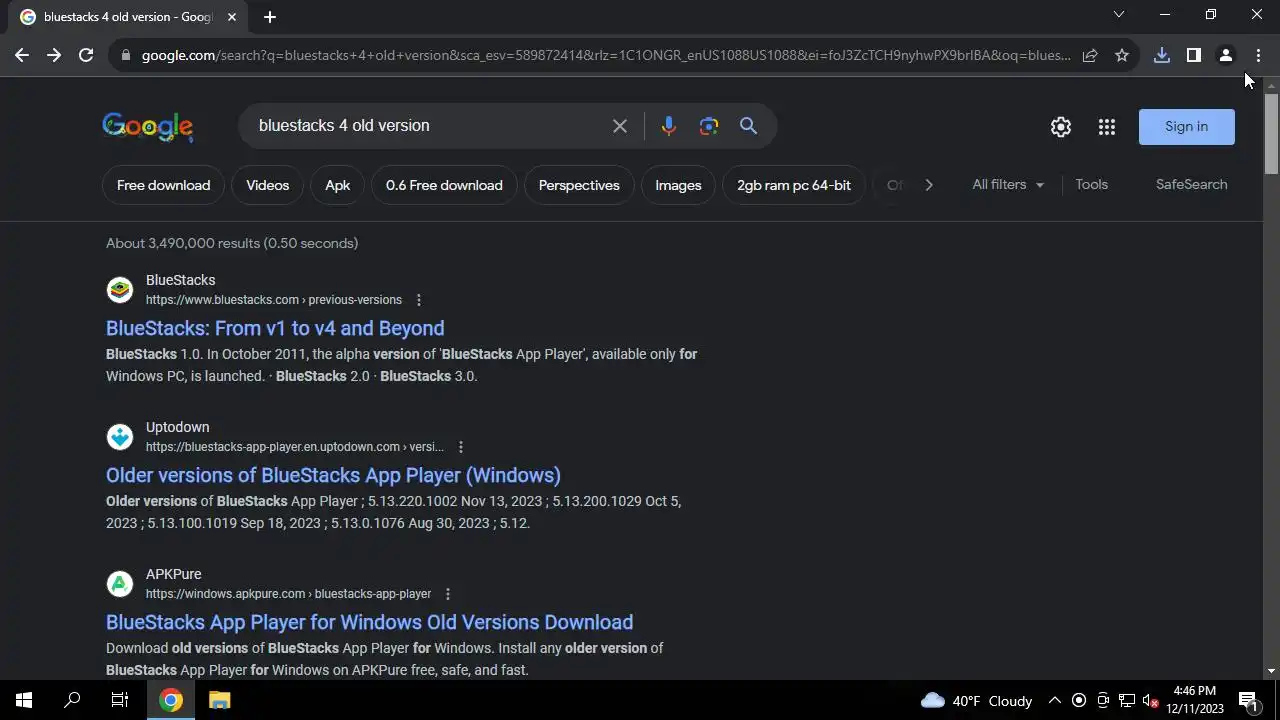Go to Google homepage via logo

pyautogui.click(x=148, y=127)
